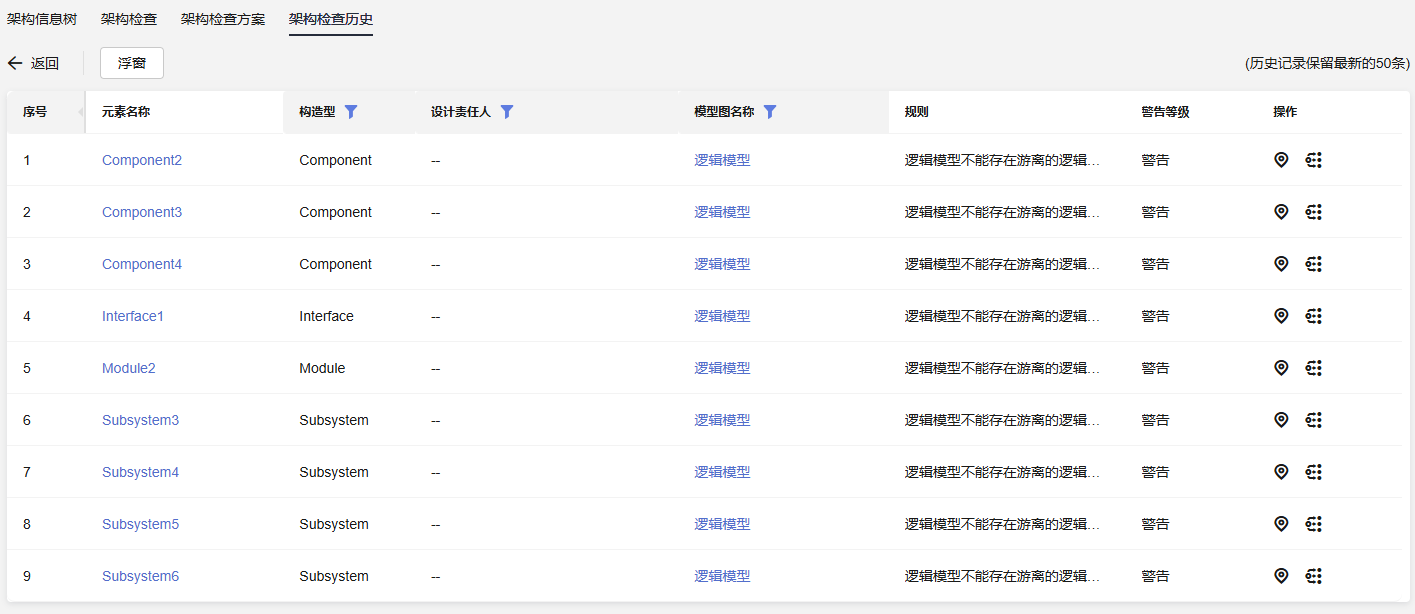
Task: Click the history retention note 历史记录保留最新的50条
Action: point(1327,63)
